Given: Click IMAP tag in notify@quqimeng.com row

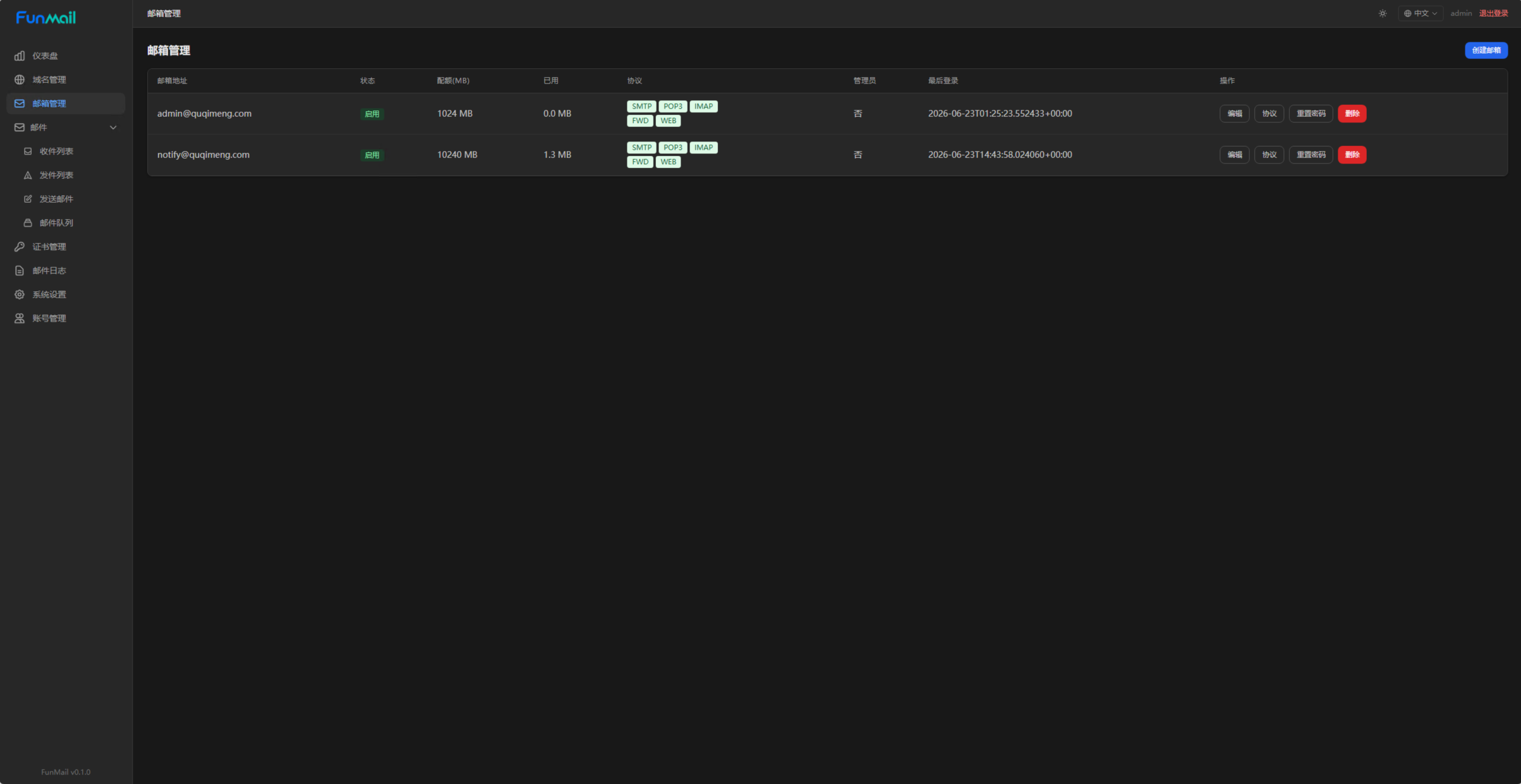Looking at the screenshot, I should [703, 148].
